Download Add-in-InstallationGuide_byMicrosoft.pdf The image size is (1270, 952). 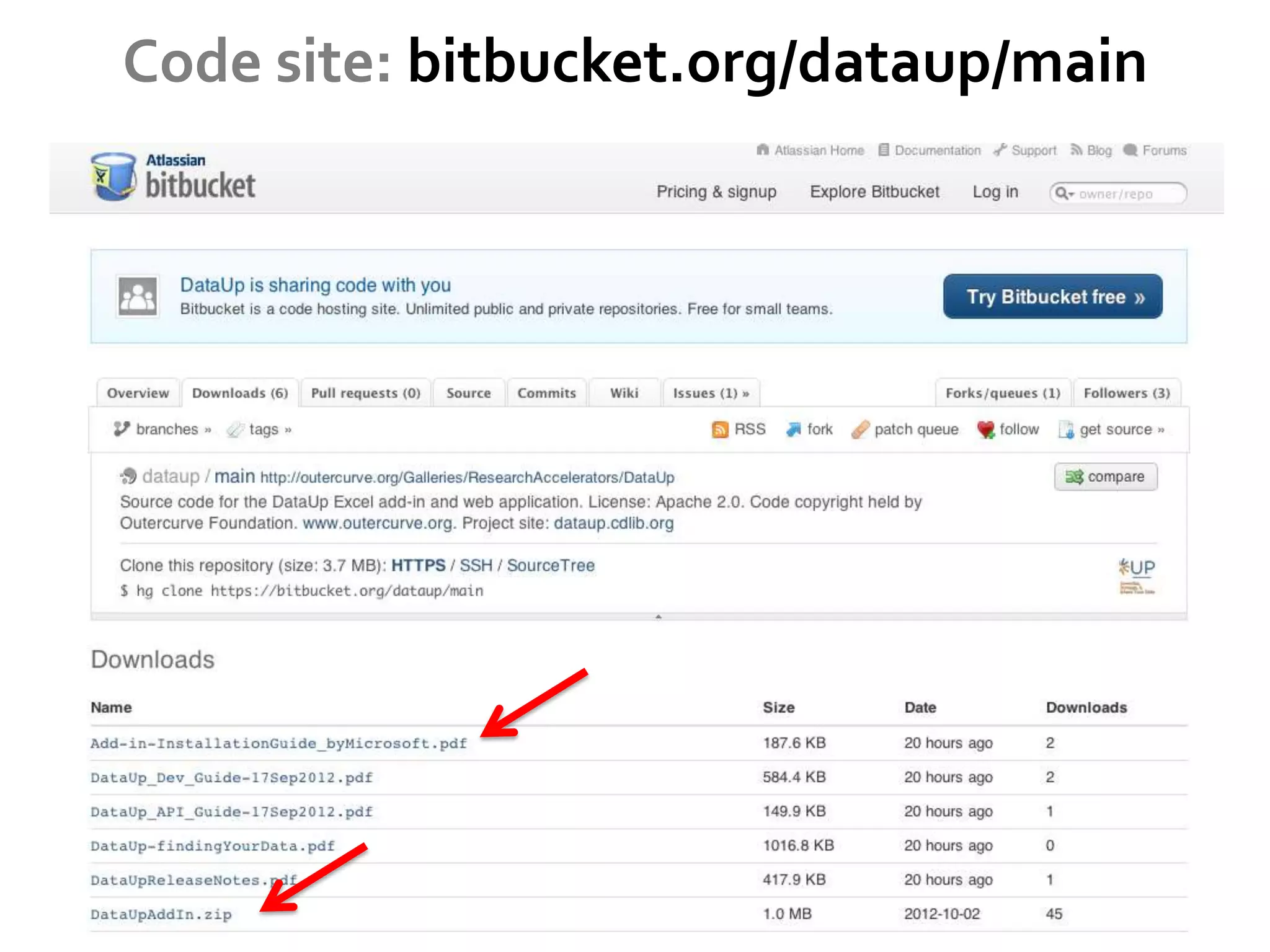pyautogui.click(x=278, y=743)
